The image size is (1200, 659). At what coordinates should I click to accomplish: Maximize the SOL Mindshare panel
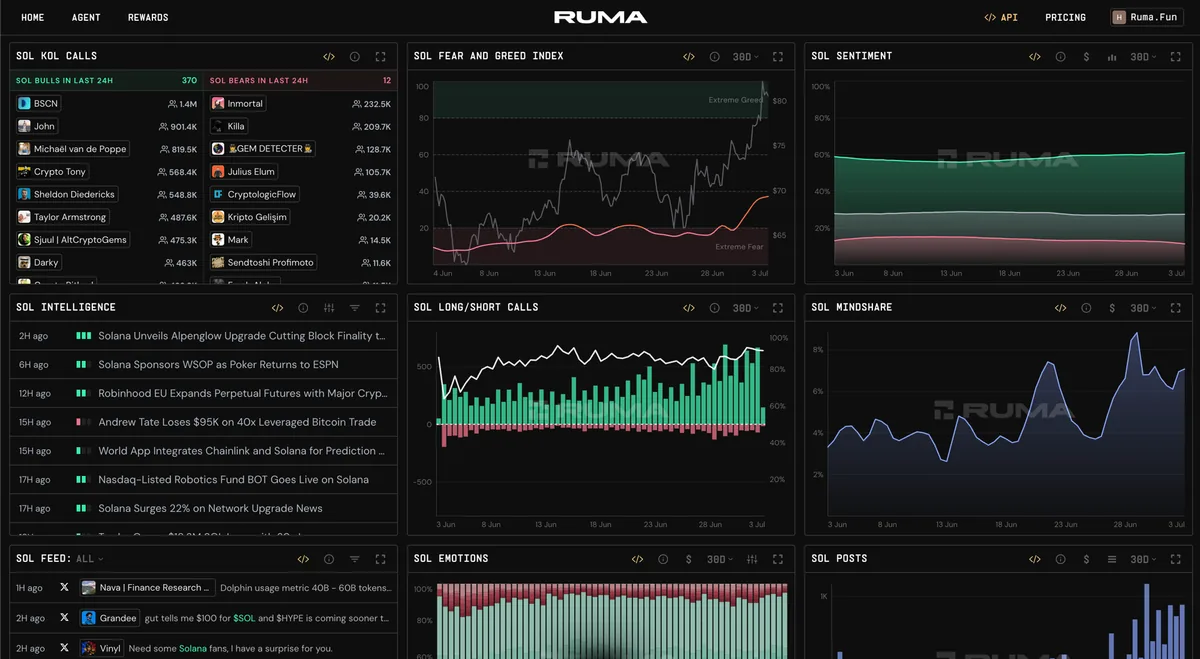tap(1176, 308)
